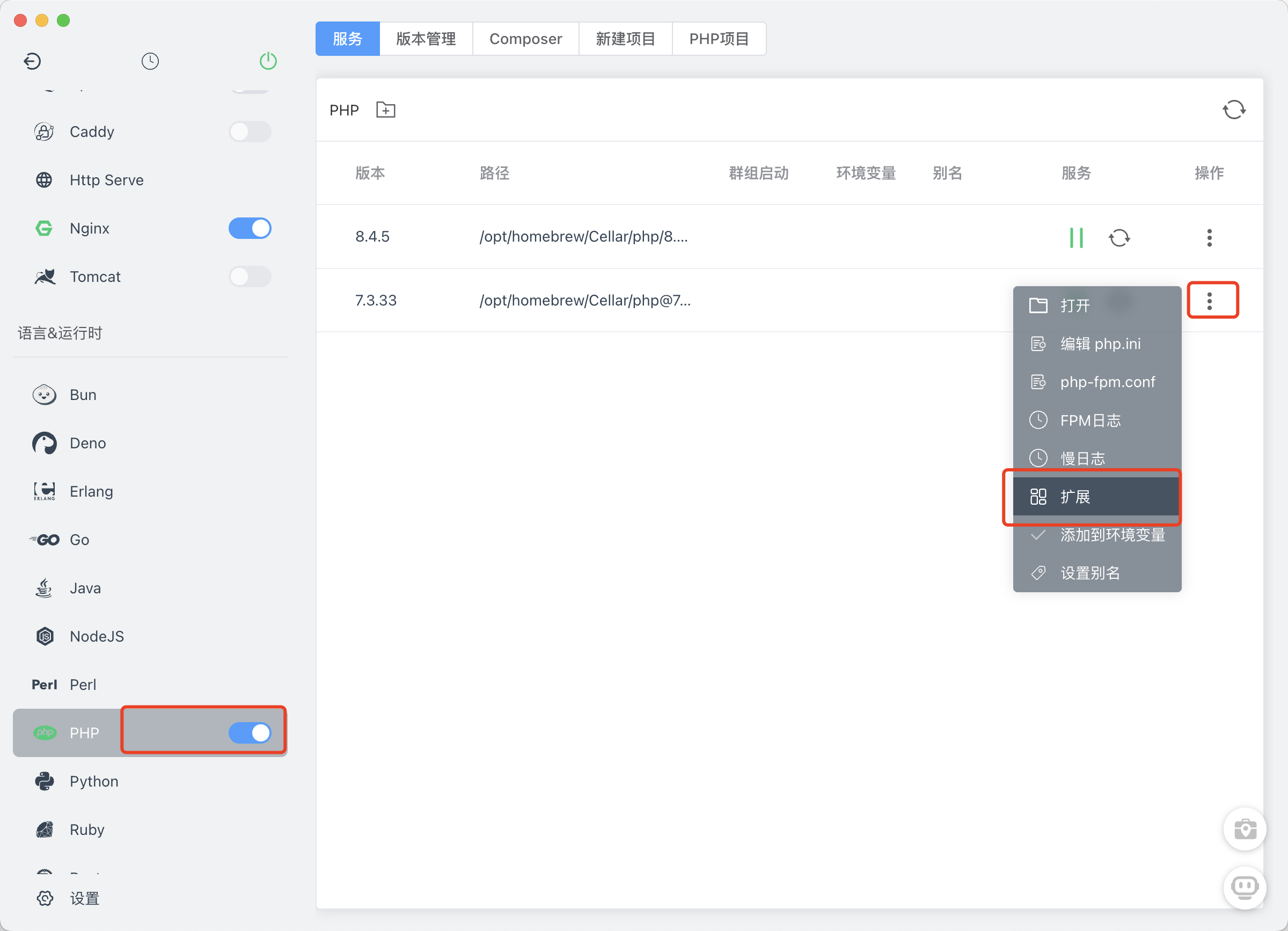1288x931 pixels.
Task: Enable the Tomcat toggle switch
Action: click(250, 277)
